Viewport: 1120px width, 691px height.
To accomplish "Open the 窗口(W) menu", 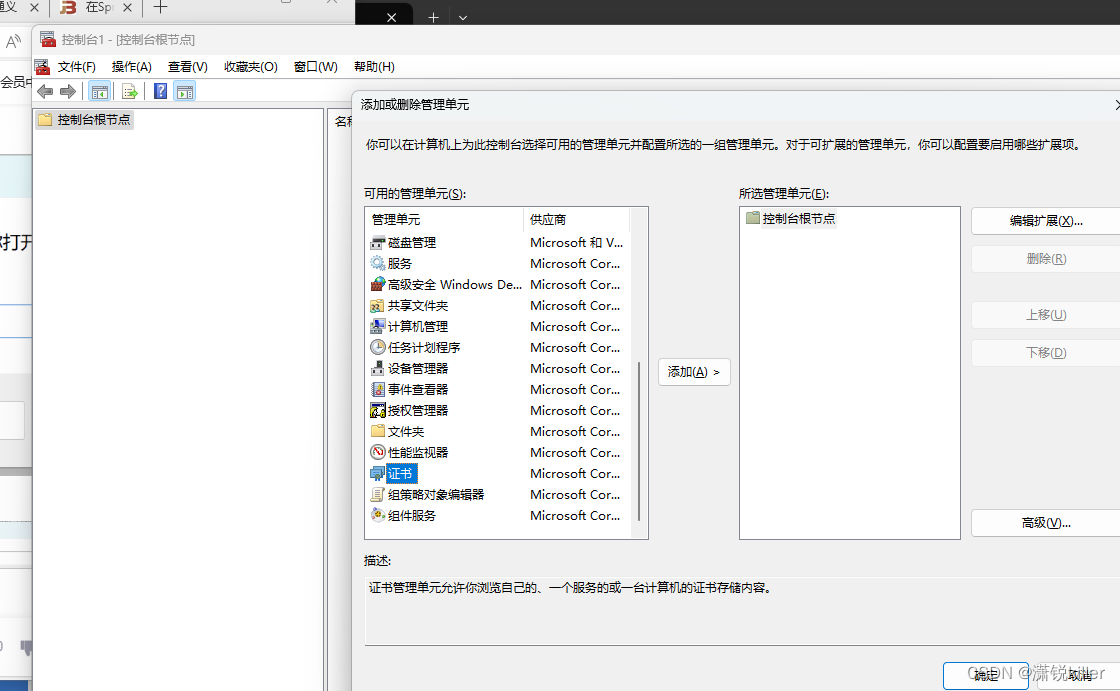I will 315,66.
